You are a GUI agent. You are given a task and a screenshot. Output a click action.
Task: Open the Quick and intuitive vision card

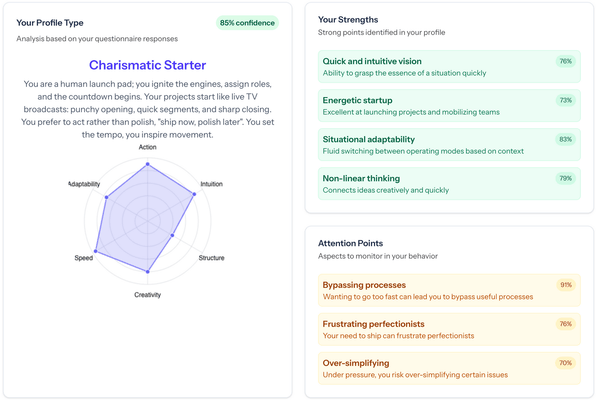click(x=449, y=67)
